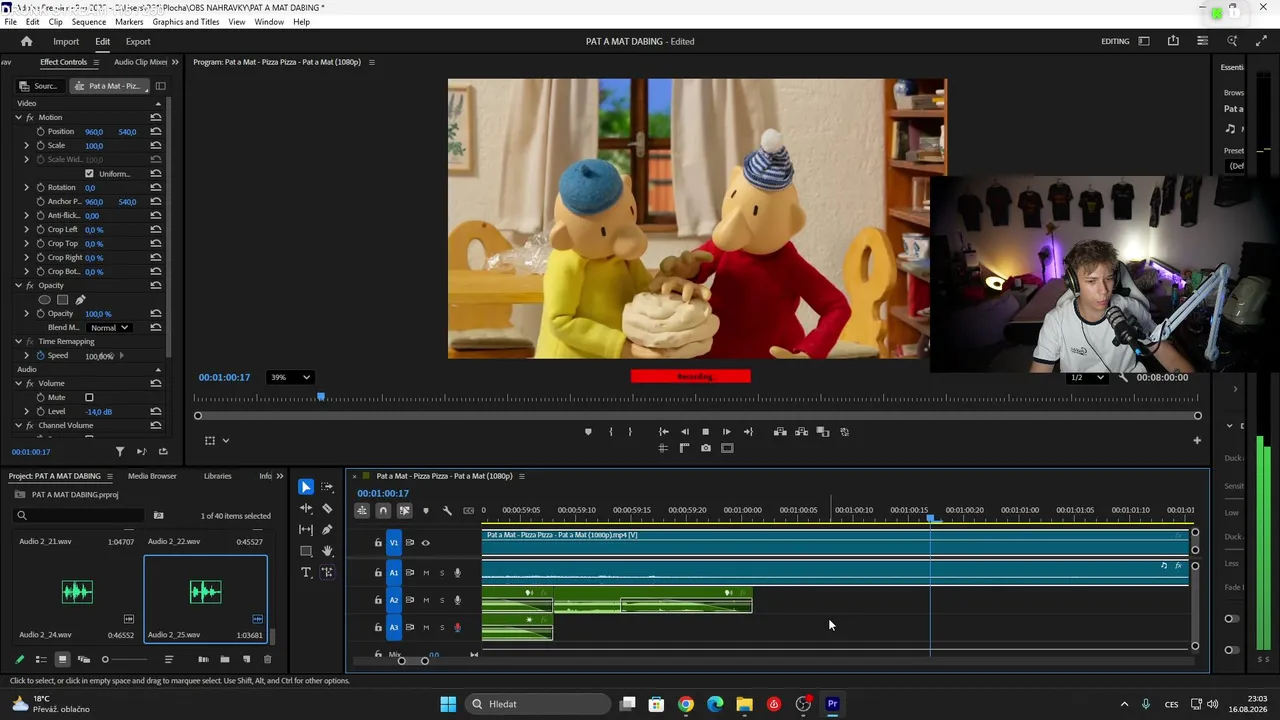Go to the Export workspace
Screen dimensions: 1280x720
[x=138, y=41]
